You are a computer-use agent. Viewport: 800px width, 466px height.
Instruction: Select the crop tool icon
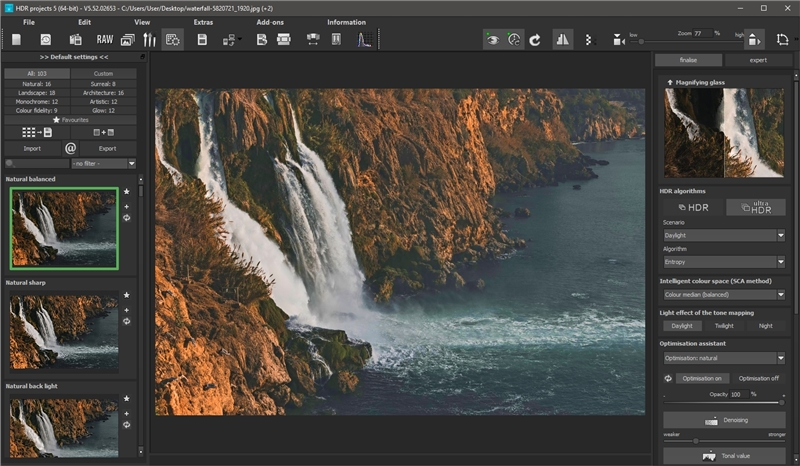click(782, 40)
